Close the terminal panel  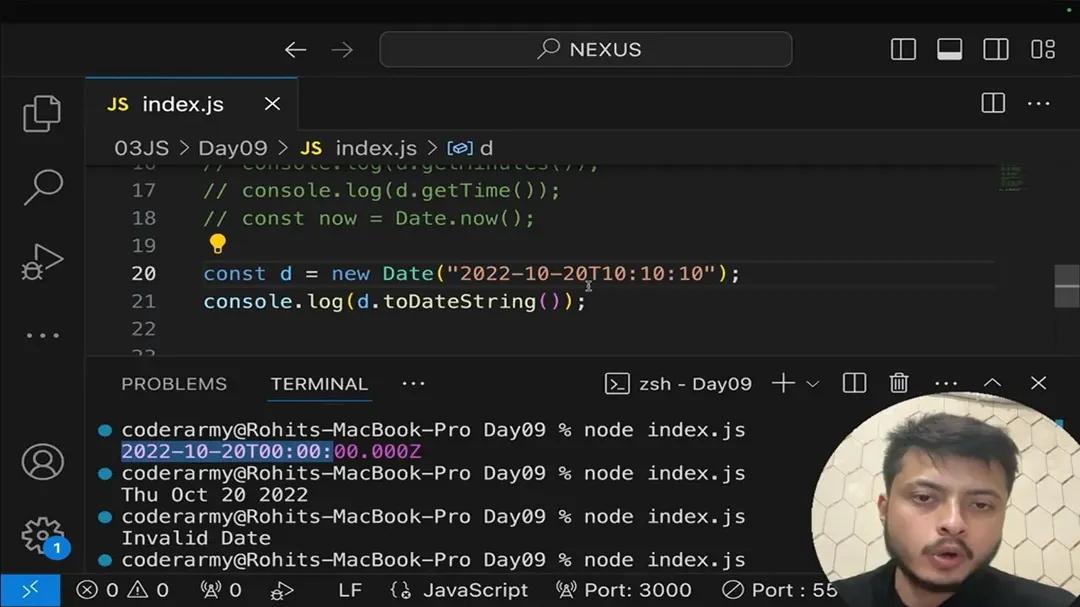(1039, 383)
